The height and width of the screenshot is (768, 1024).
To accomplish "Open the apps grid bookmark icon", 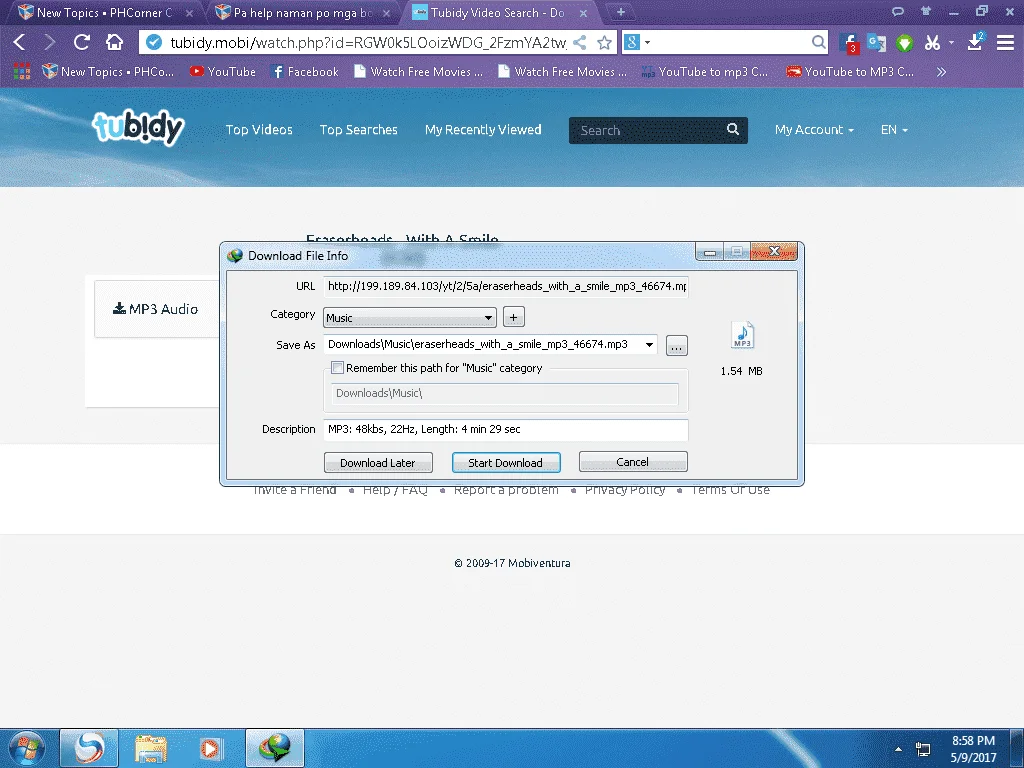I will click(22, 71).
